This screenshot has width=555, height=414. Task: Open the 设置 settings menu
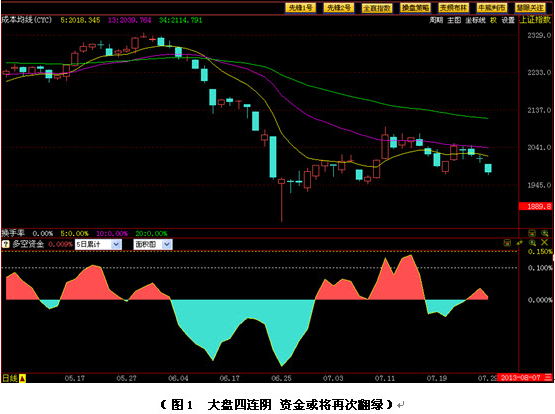[x=508, y=20]
